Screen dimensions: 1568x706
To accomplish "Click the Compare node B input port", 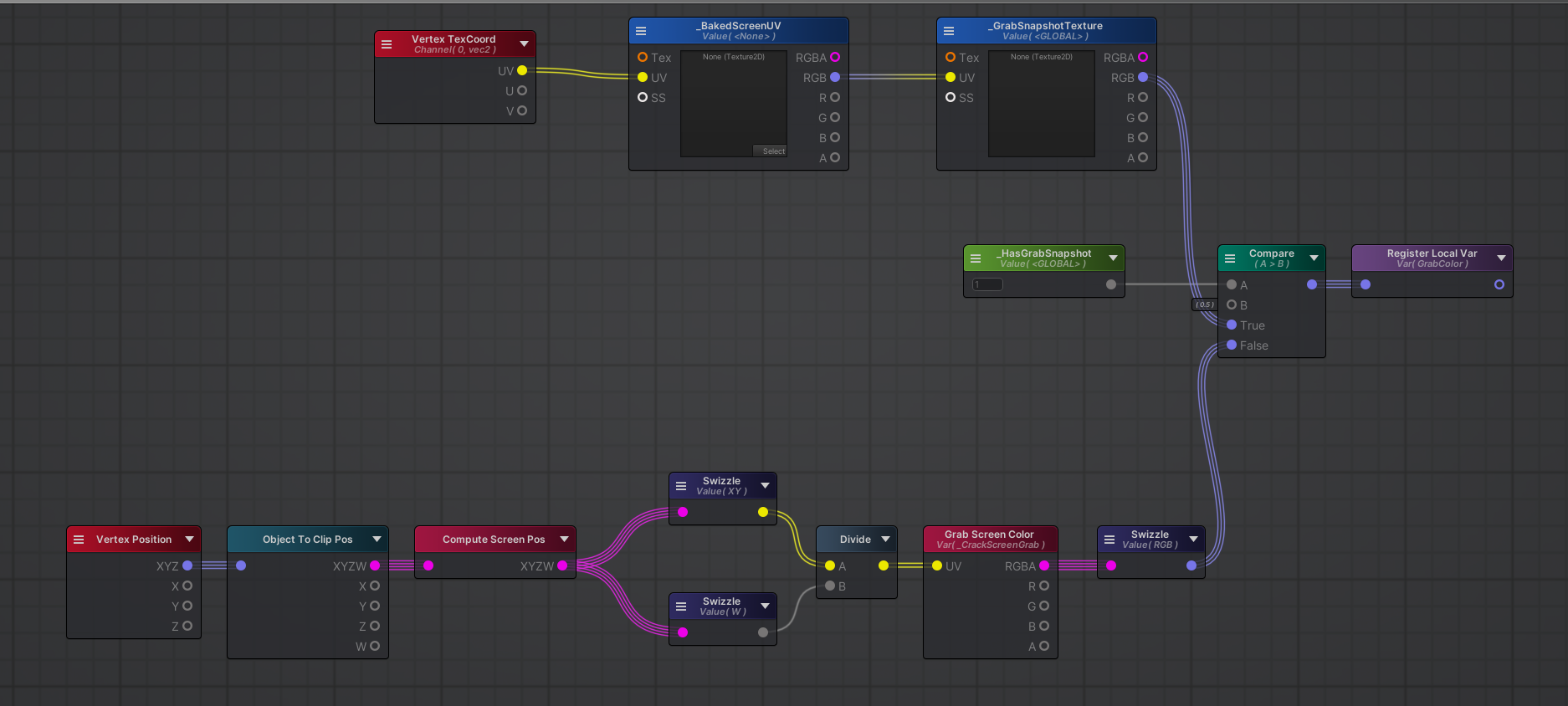I will pos(1232,304).
